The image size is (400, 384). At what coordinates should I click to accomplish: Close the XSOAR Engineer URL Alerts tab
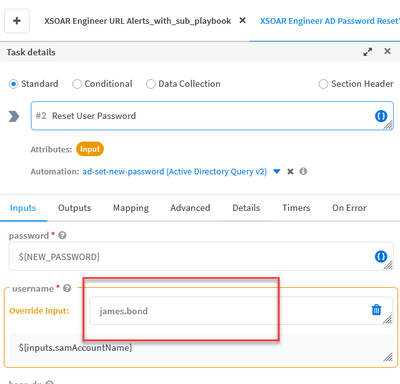click(x=243, y=21)
